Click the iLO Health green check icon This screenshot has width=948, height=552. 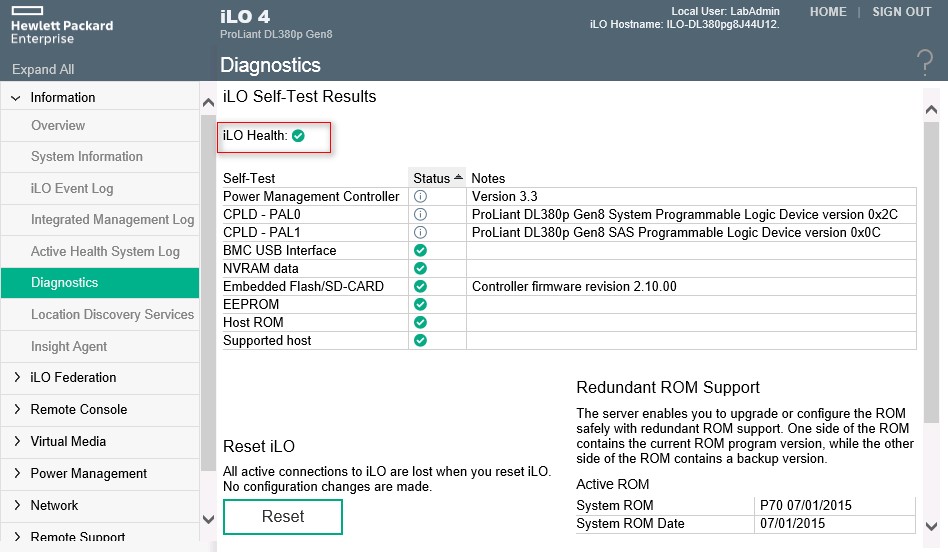point(298,135)
